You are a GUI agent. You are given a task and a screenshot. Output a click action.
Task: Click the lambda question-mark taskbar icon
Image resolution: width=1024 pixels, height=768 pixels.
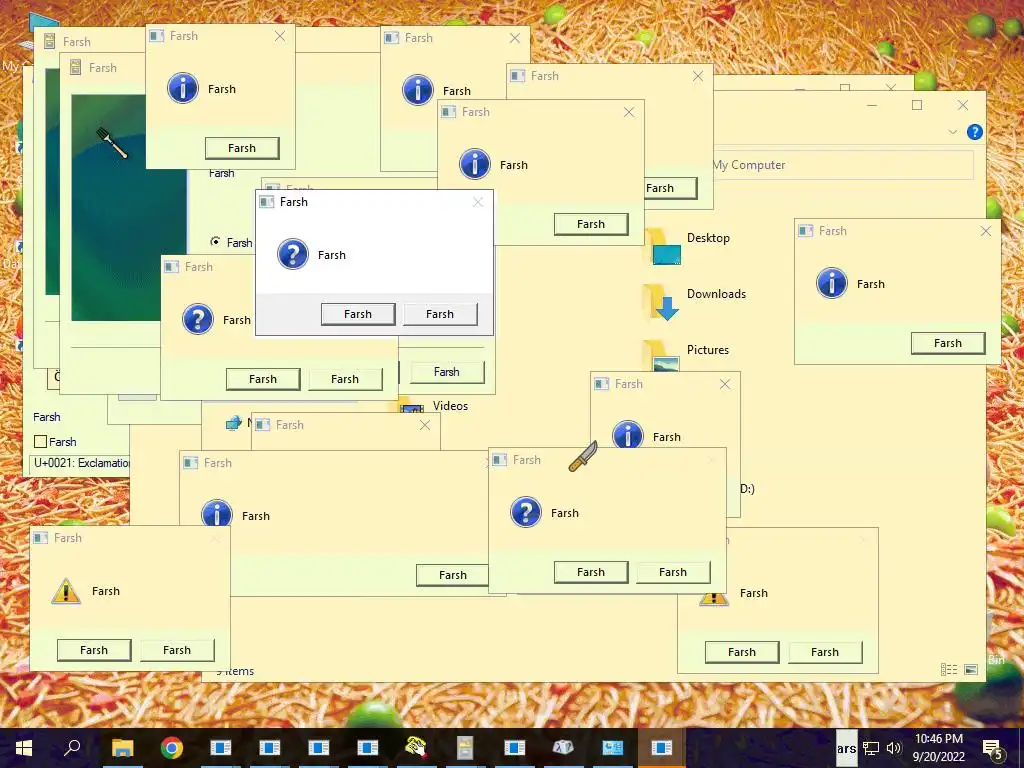(x=563, y=747)
